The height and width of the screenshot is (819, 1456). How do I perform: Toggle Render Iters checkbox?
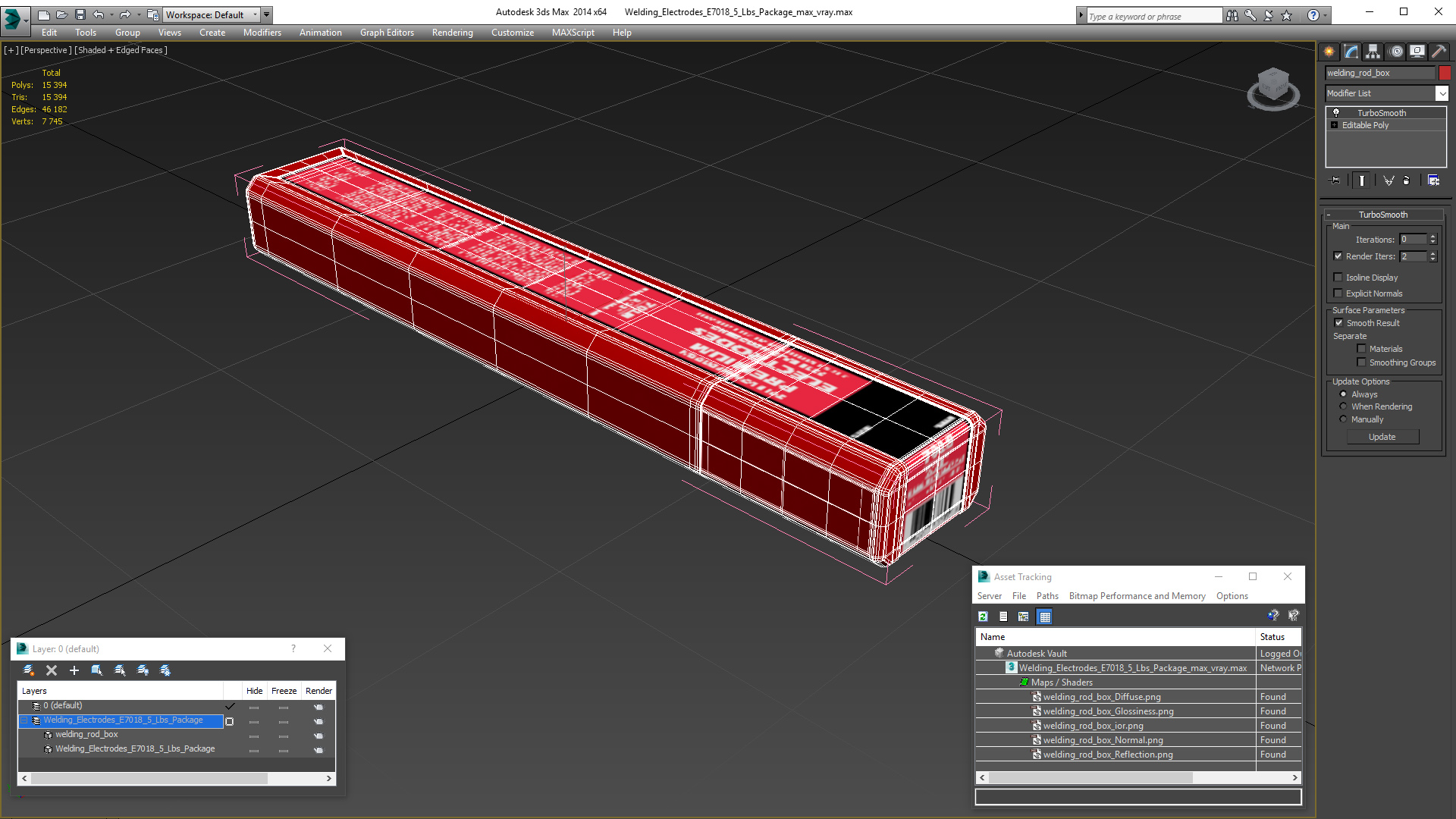[x=1338, y=256]
